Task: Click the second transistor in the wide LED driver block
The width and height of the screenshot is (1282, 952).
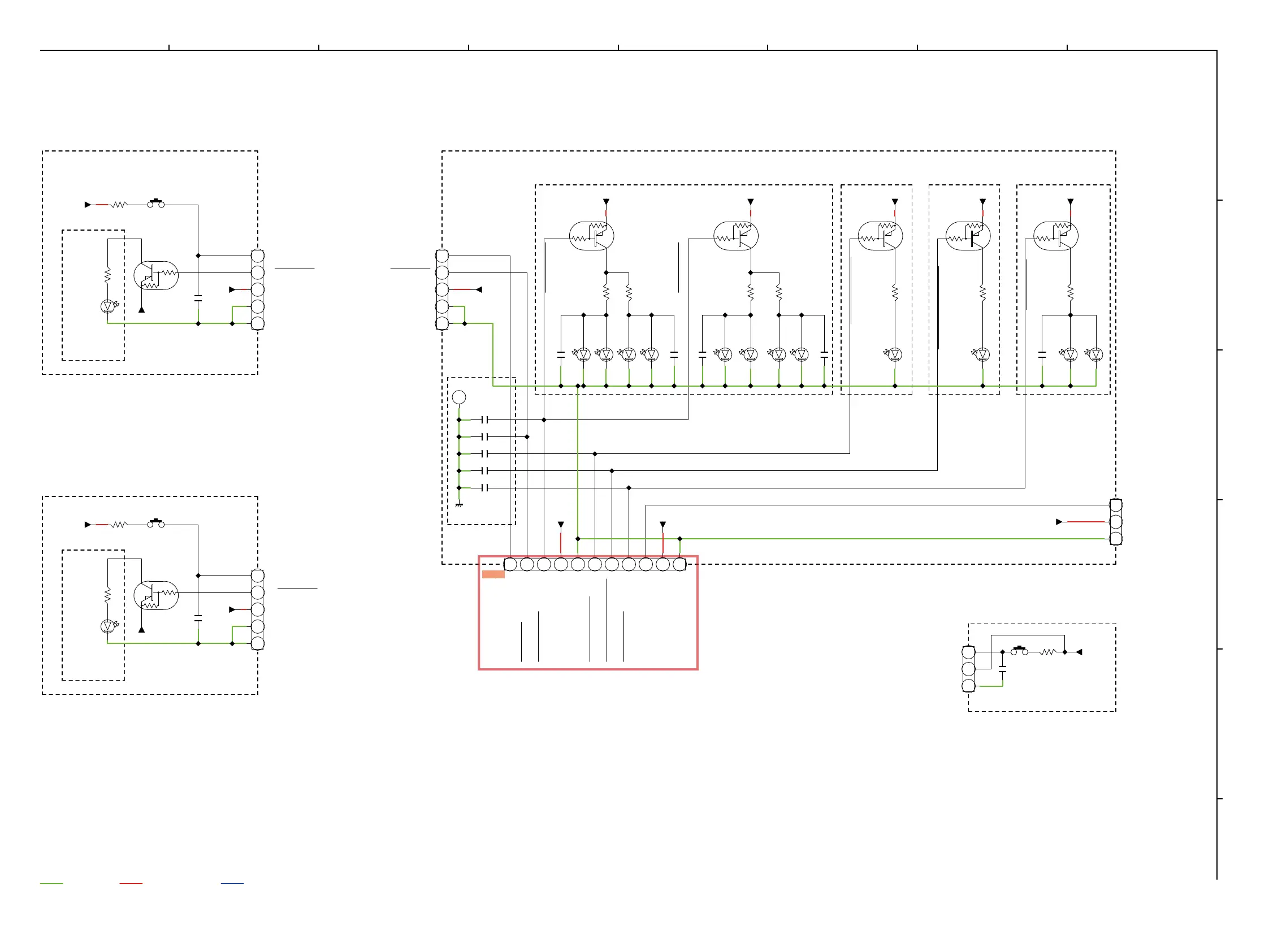Action: [737, 236]
